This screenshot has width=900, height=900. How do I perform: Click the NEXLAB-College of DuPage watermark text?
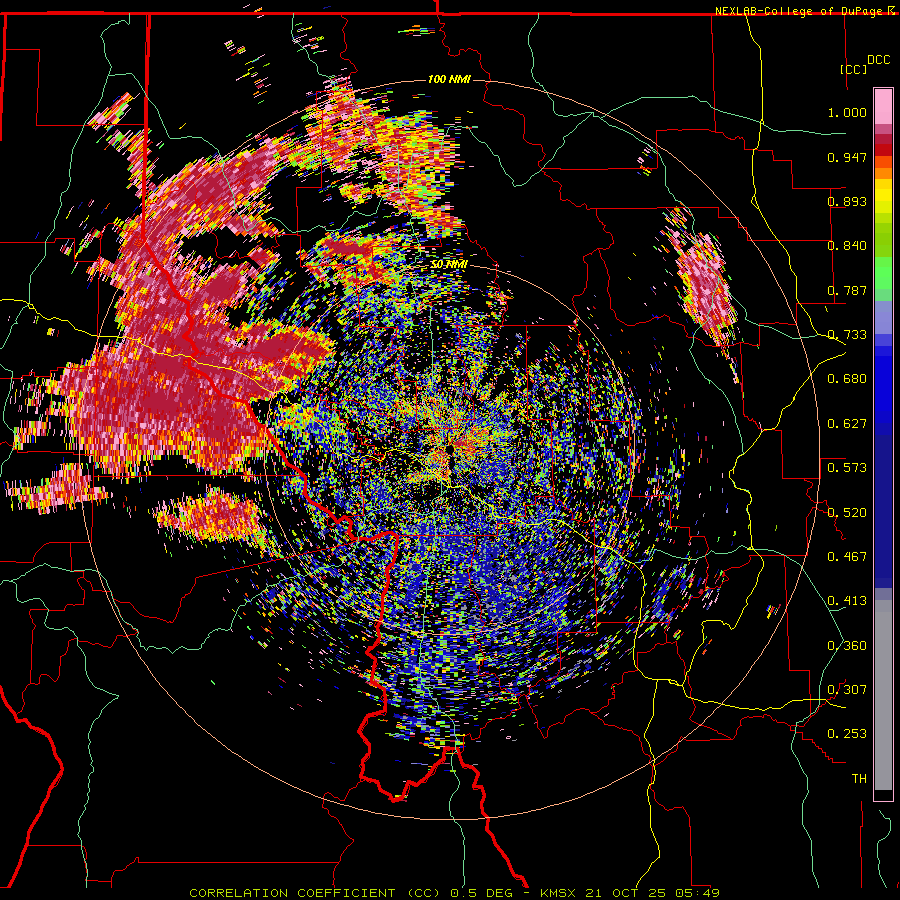pyautogui.click(x=804, y=11)
